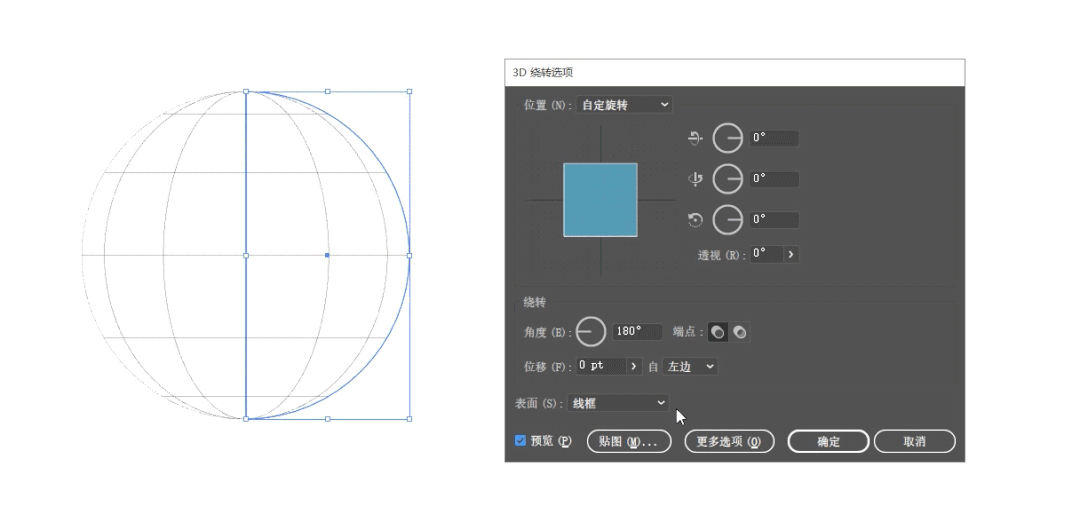This screenshot has width=1080, height=522.
Task: Turn on the second 端点 cap icon
Action: [739, 332]
